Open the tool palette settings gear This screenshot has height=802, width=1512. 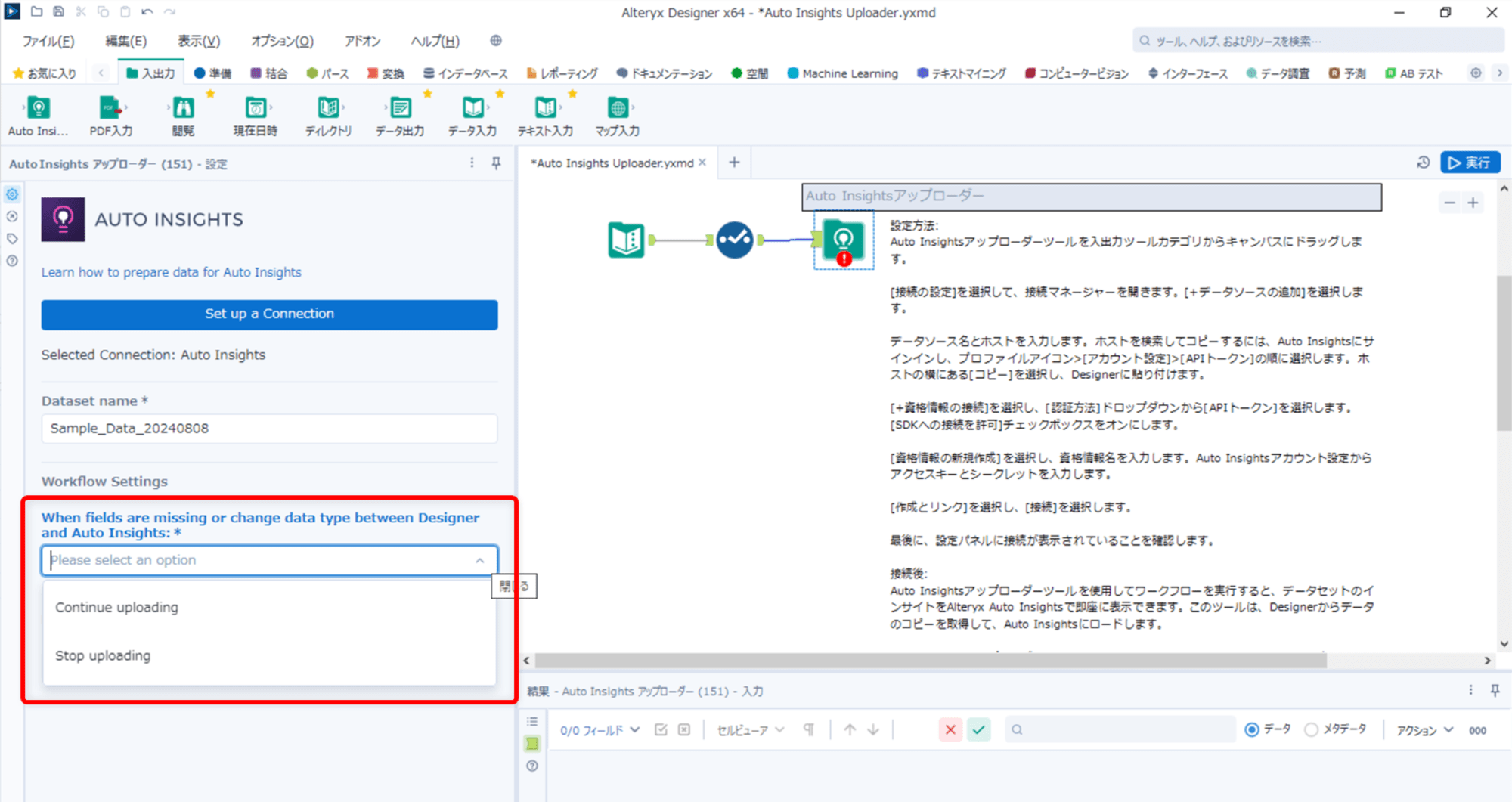click(1476, 73)
